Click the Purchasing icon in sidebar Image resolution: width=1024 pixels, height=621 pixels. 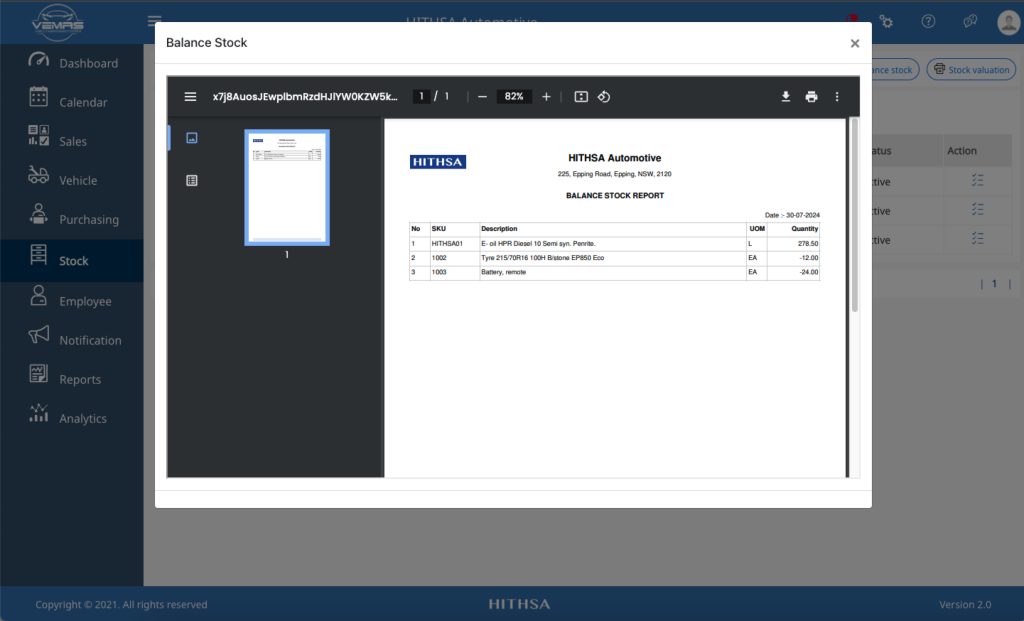pyautogui.click(x=39, y=214)
